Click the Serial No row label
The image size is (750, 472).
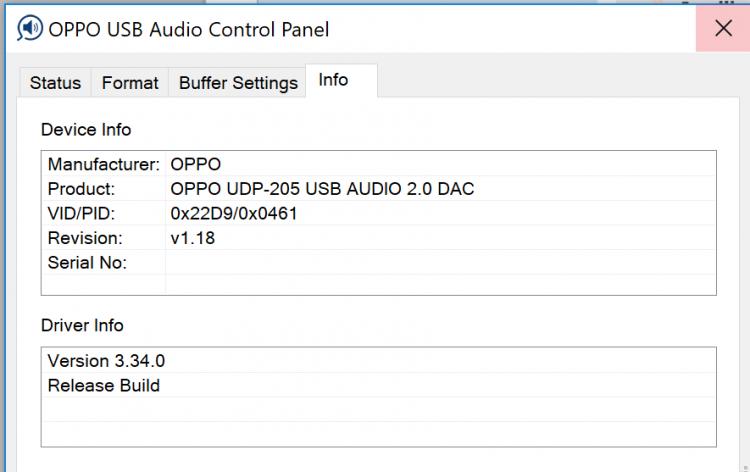click(x=88, y=263)
